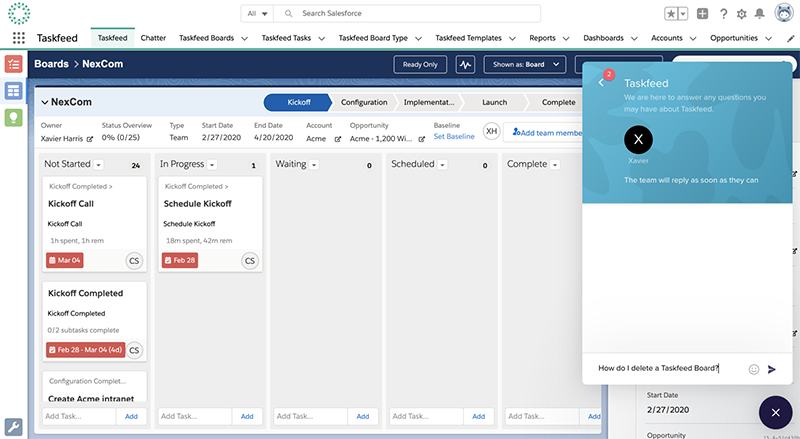The height and width of the screenshot is (439, 800).
Task: Open the red task list sidebar icon
Action: coord(14,64)
